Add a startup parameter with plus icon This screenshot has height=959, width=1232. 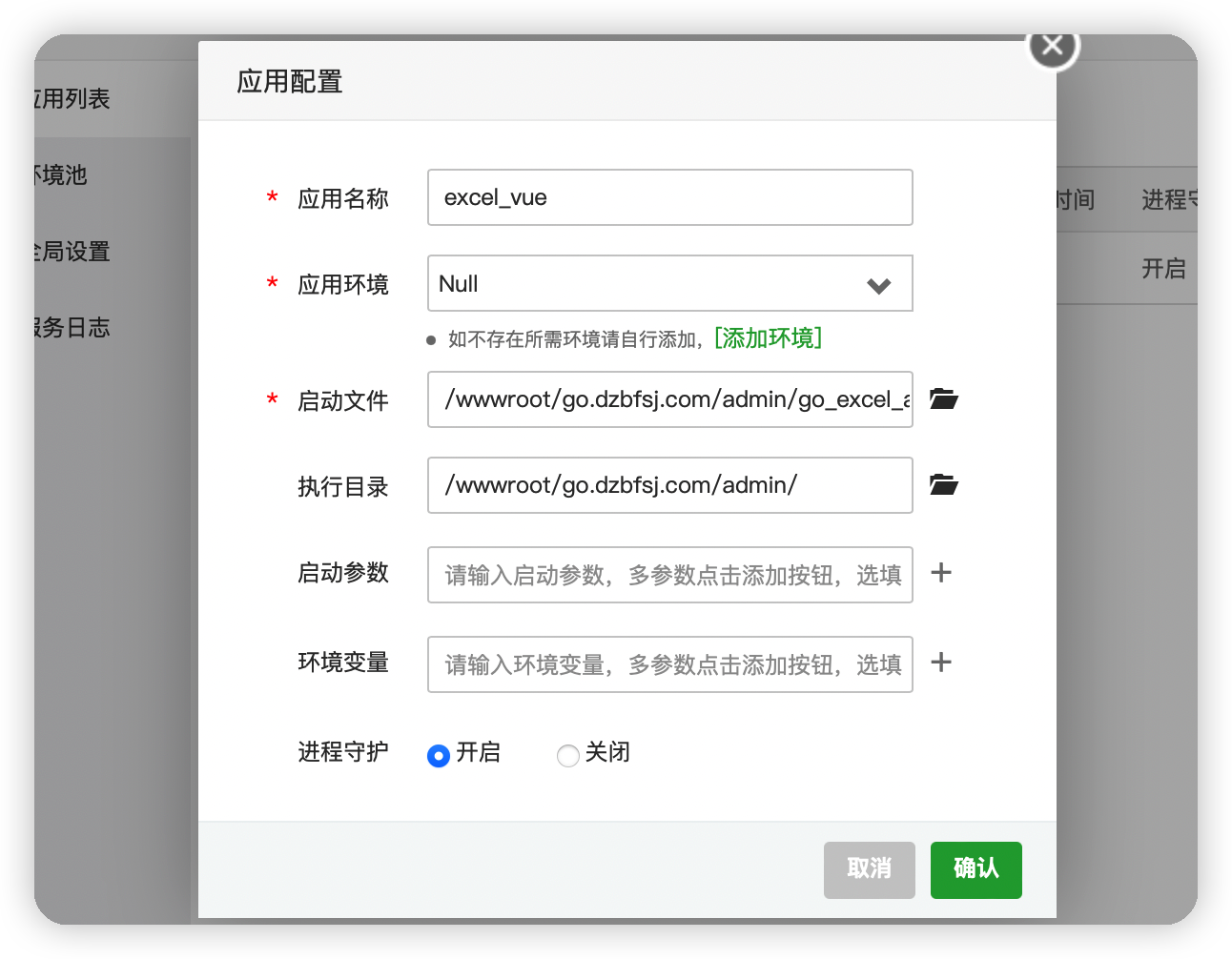941,572
